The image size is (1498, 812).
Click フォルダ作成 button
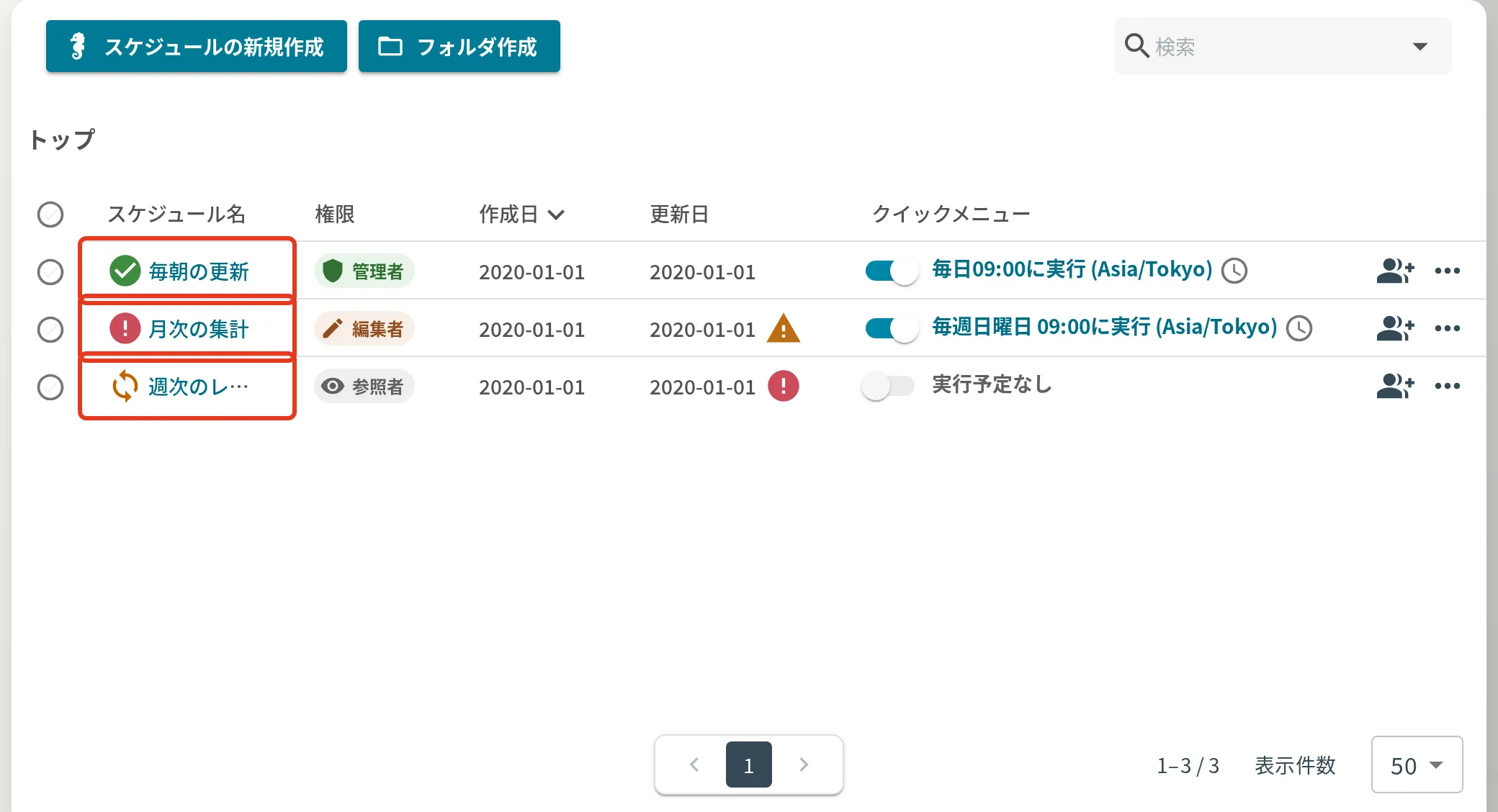click(x=459, y=46)
